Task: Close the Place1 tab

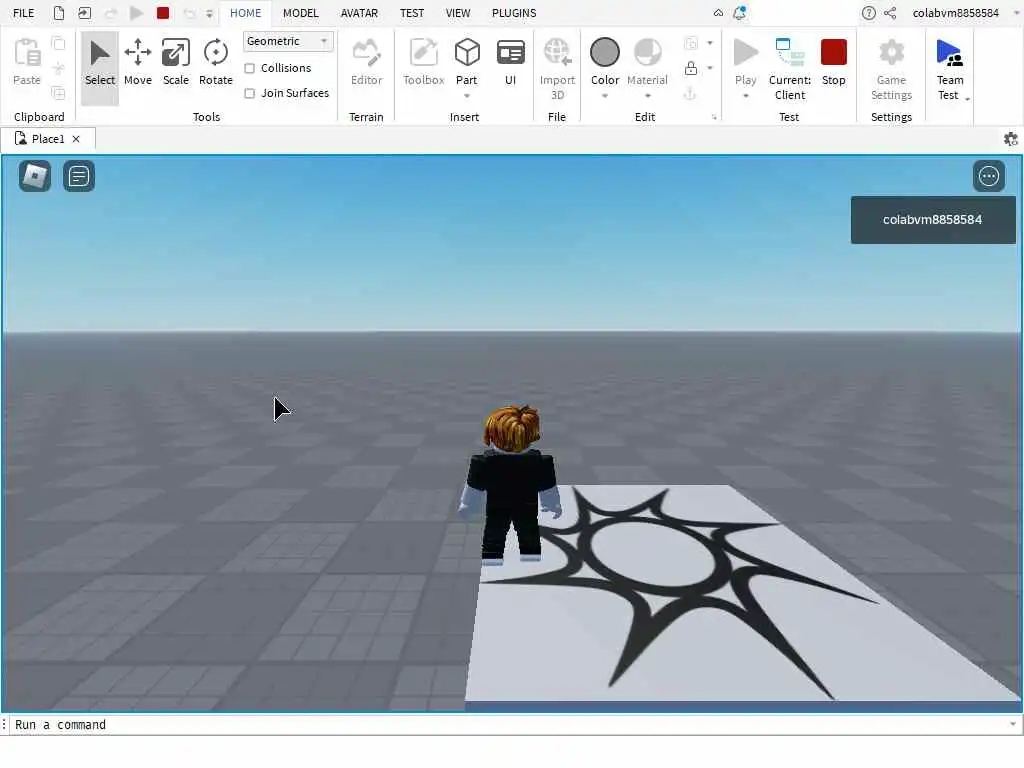Action: click(x=76, y=139)
